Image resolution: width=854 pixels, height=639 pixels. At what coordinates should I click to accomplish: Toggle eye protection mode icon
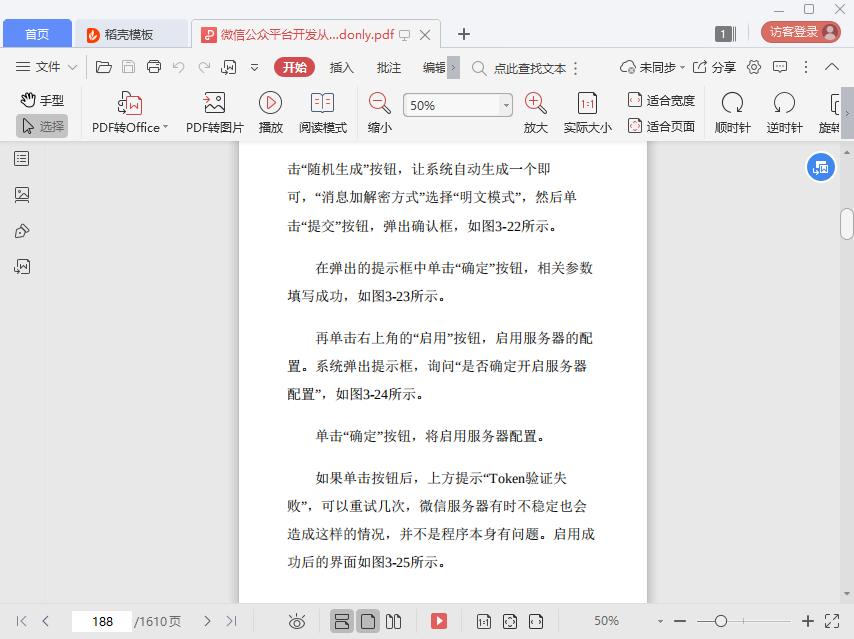[297, 621]
